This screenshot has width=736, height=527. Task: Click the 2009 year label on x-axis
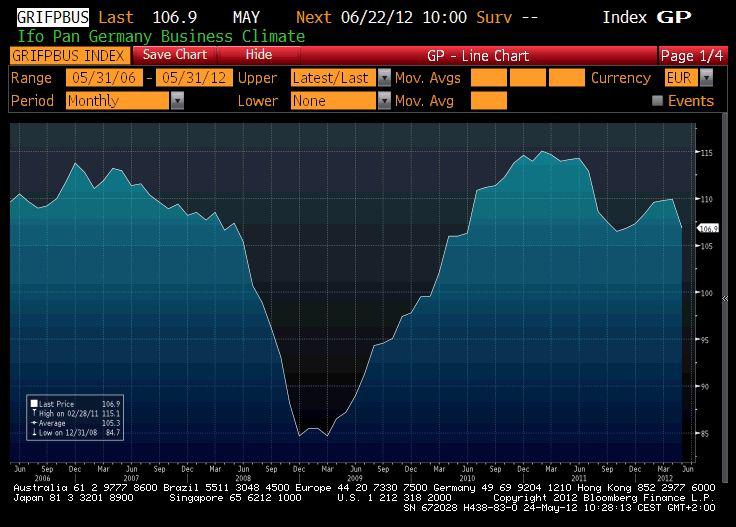click(355, 478)
